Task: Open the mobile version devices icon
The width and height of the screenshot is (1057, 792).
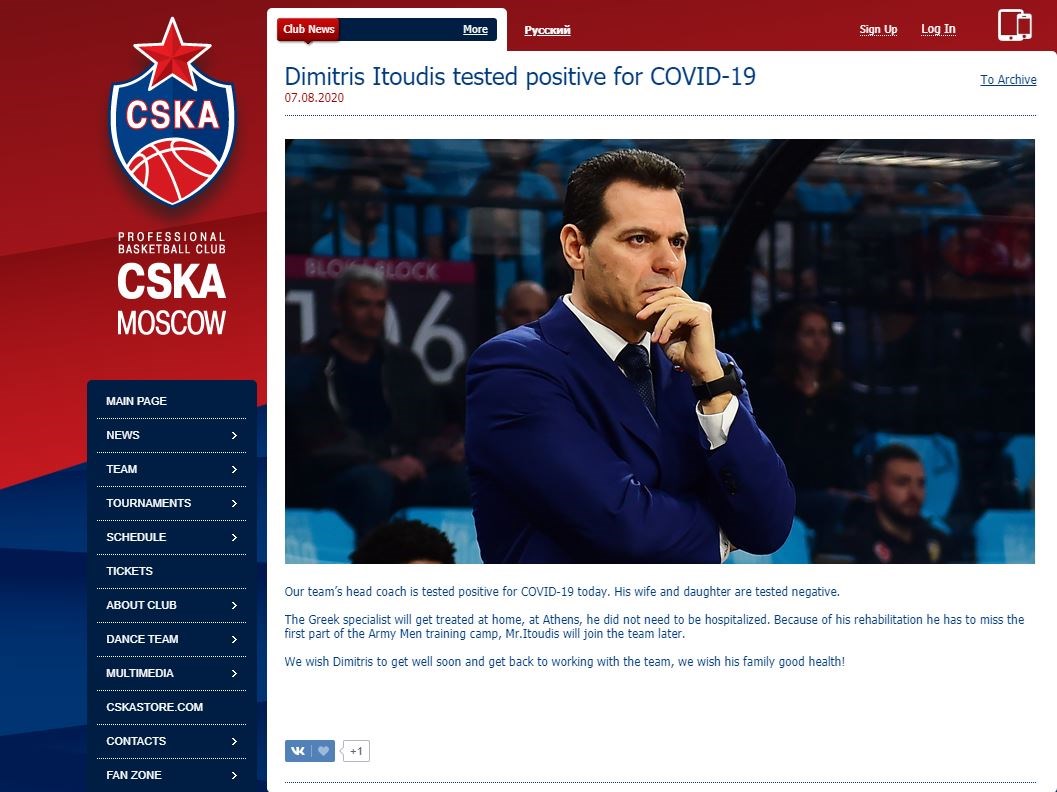Action: coord(1015,26)
